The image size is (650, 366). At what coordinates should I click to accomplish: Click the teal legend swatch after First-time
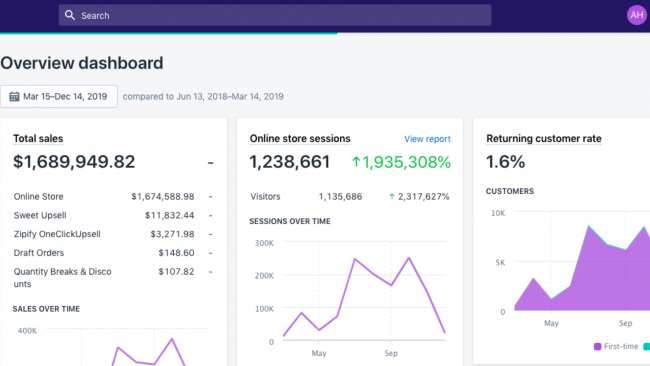coord(646,347)
